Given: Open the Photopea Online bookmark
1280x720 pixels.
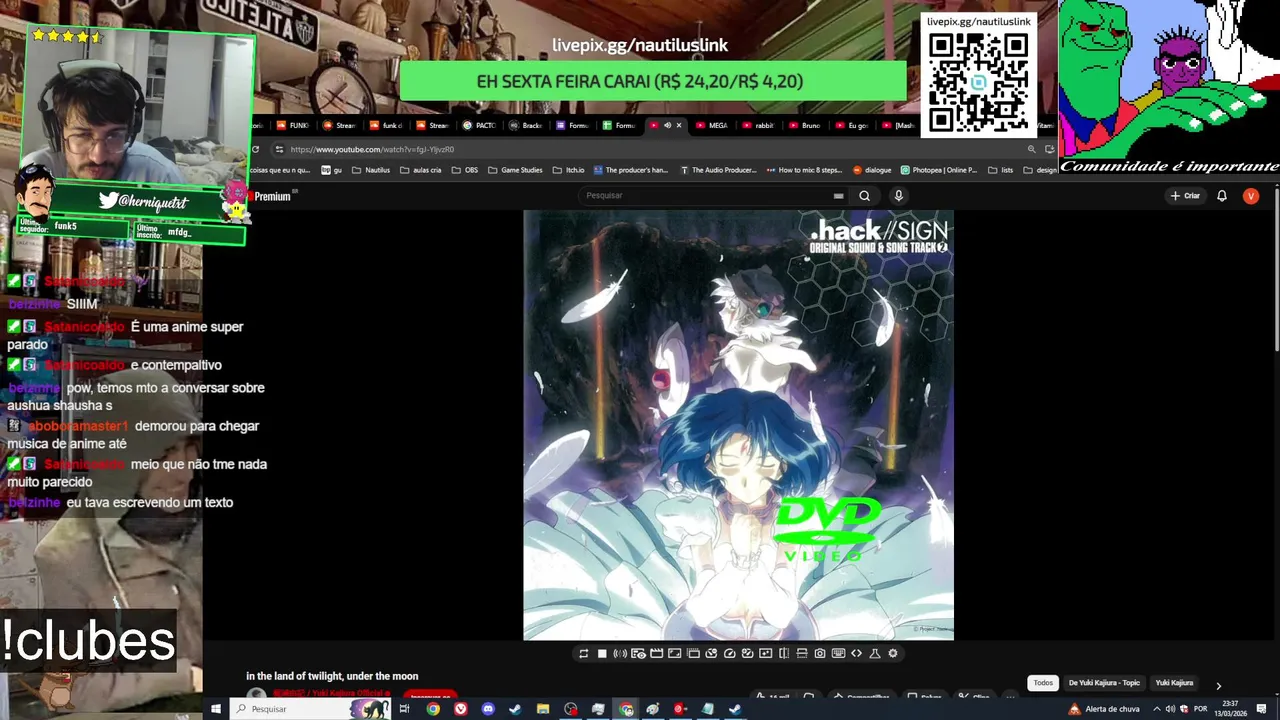Looking at the screenshot, I should click(939, 170).
